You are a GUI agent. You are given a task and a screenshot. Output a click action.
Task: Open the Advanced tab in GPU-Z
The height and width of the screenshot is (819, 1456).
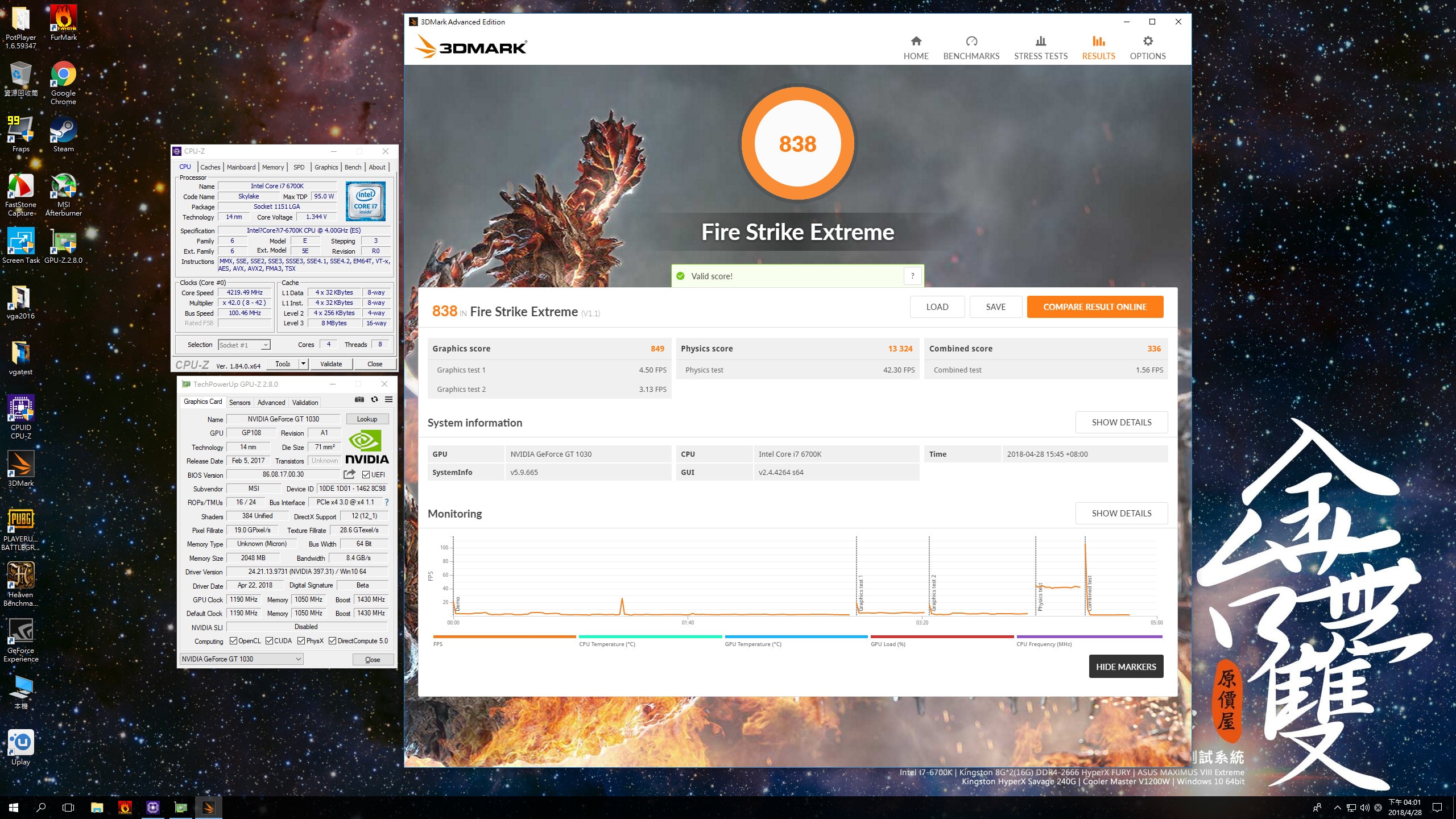pos(271,403)
